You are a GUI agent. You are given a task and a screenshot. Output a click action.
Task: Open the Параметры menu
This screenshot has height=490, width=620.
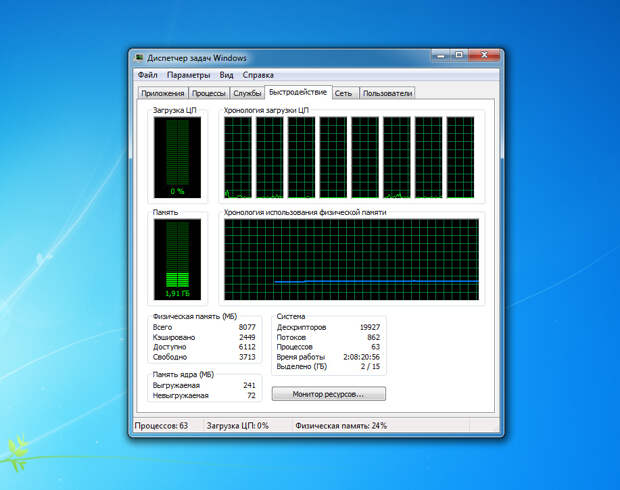pos(188,75)
